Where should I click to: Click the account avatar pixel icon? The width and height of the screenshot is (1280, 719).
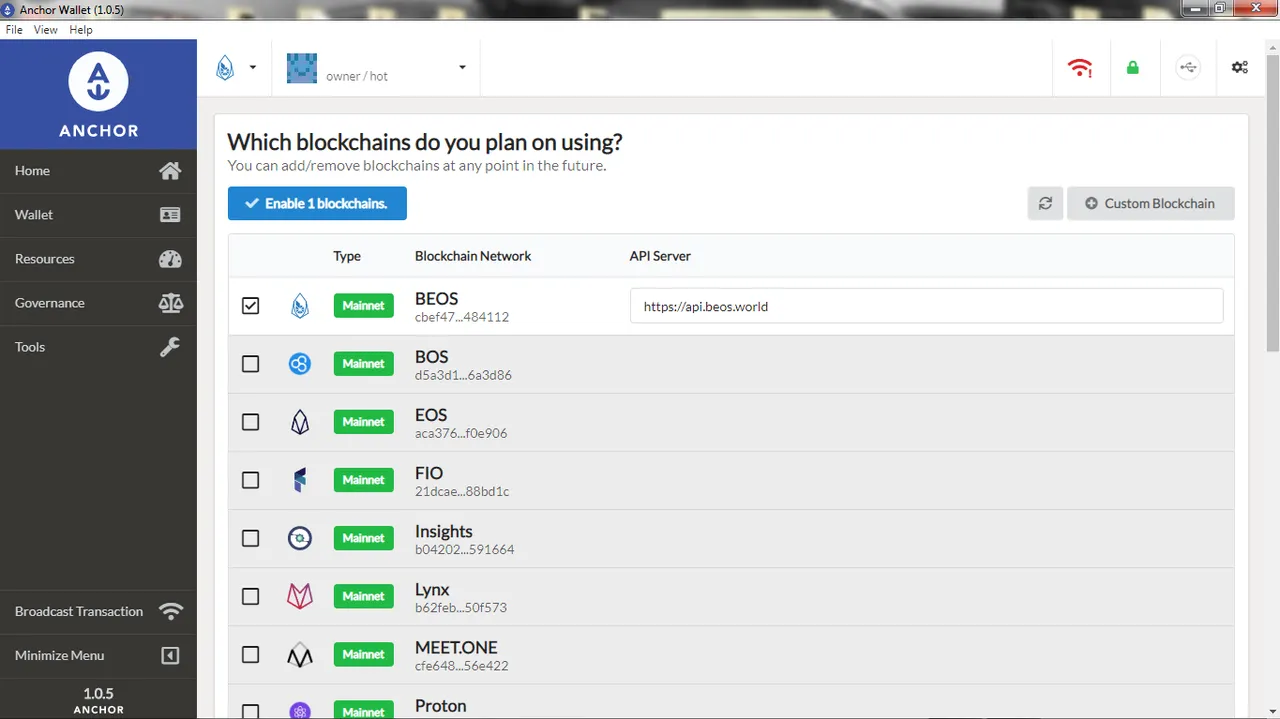coord(302,68)
